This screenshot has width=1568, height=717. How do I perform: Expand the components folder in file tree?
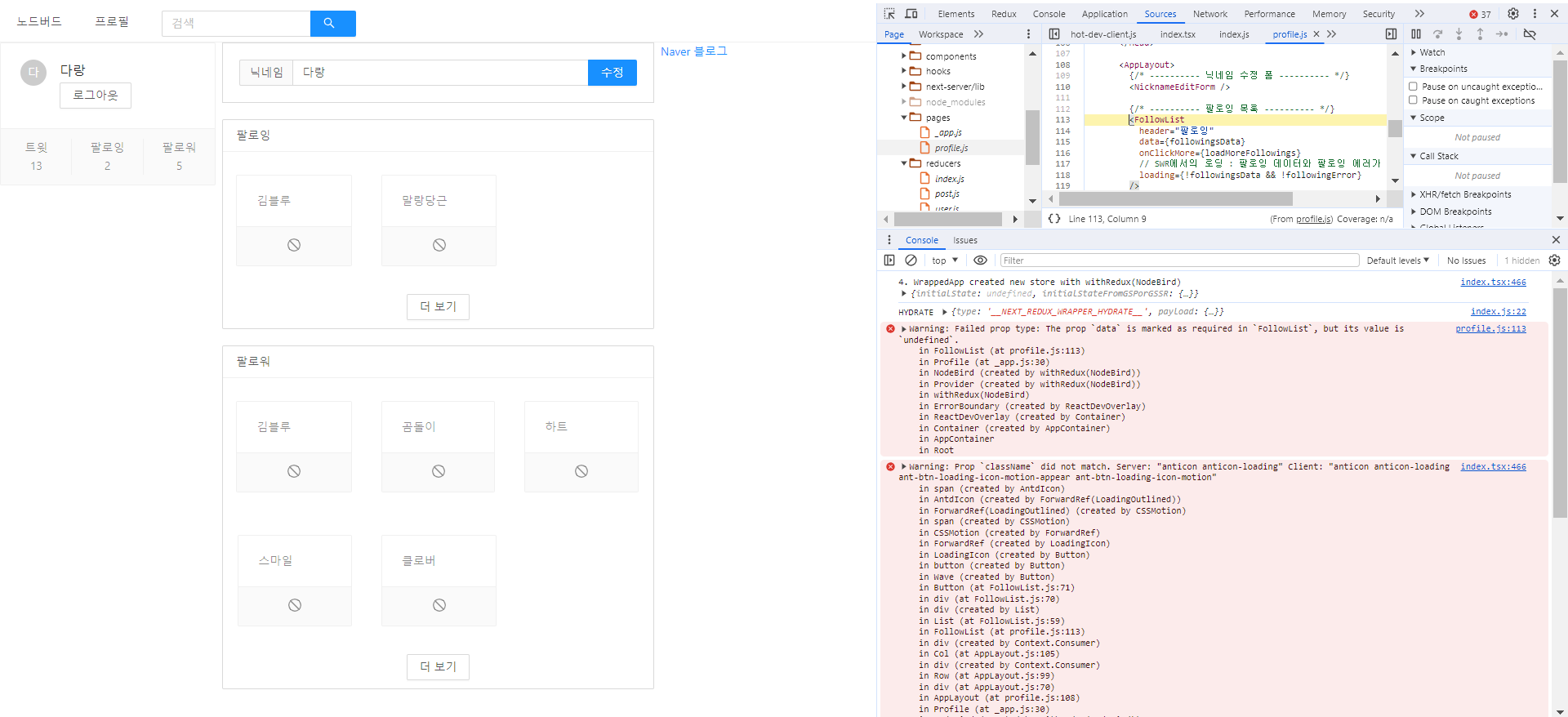pos(904,56)
